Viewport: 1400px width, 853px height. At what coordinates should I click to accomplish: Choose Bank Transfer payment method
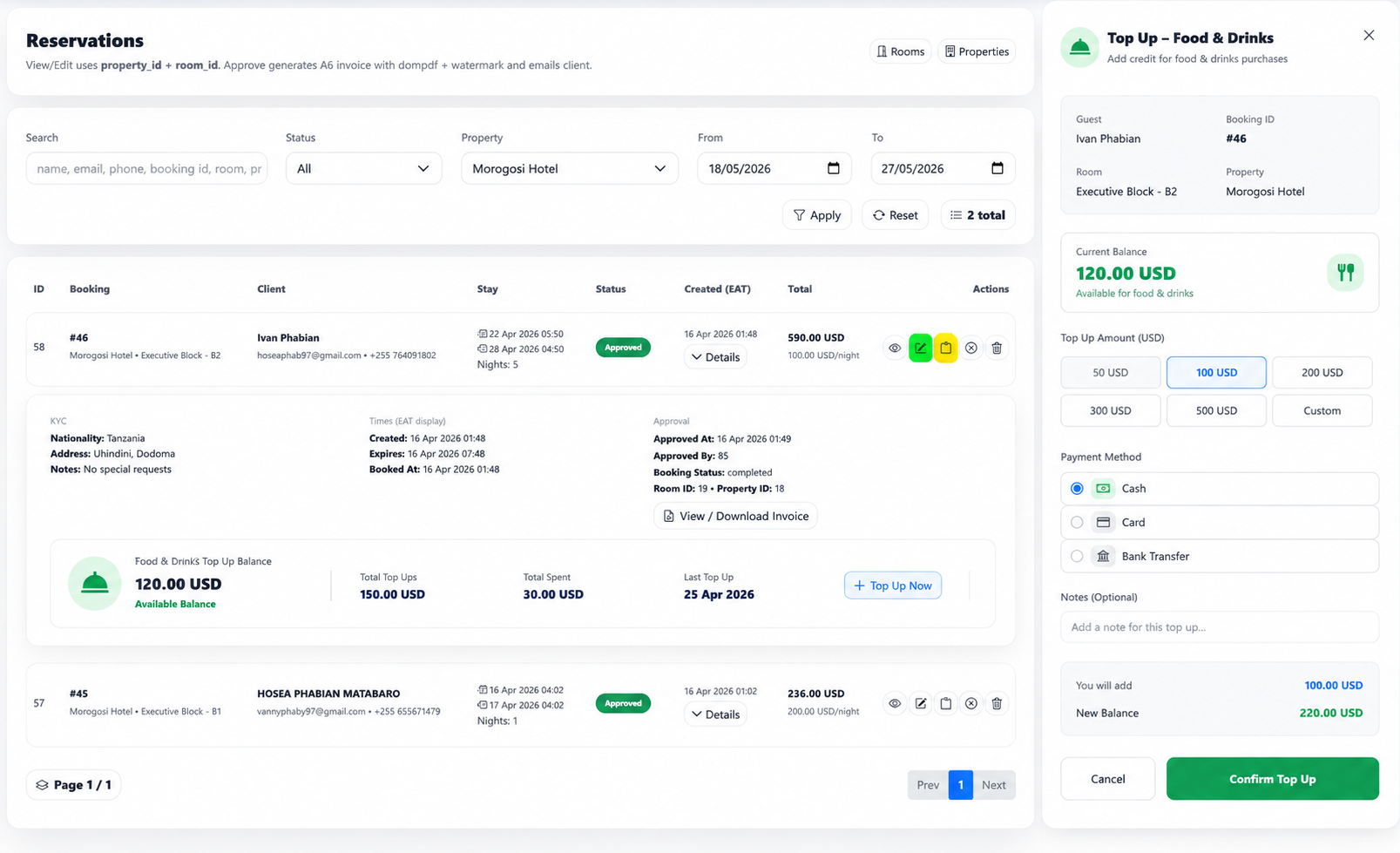pos(1219,556)
